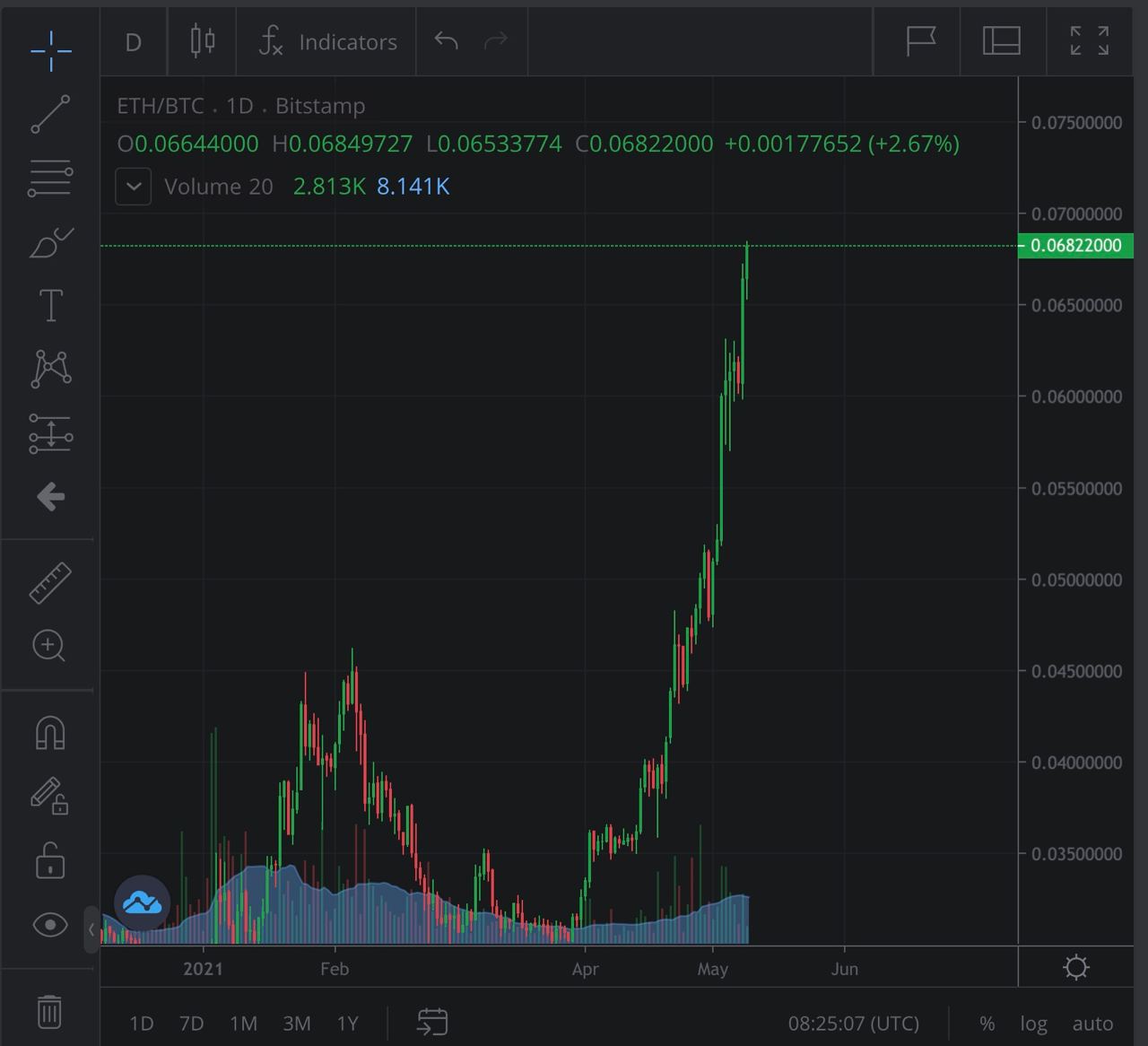The height and width of the screenshot is (1046, 1148).
Task: Open the Fibonacci retracement tool
Action: tap(50, 179)
